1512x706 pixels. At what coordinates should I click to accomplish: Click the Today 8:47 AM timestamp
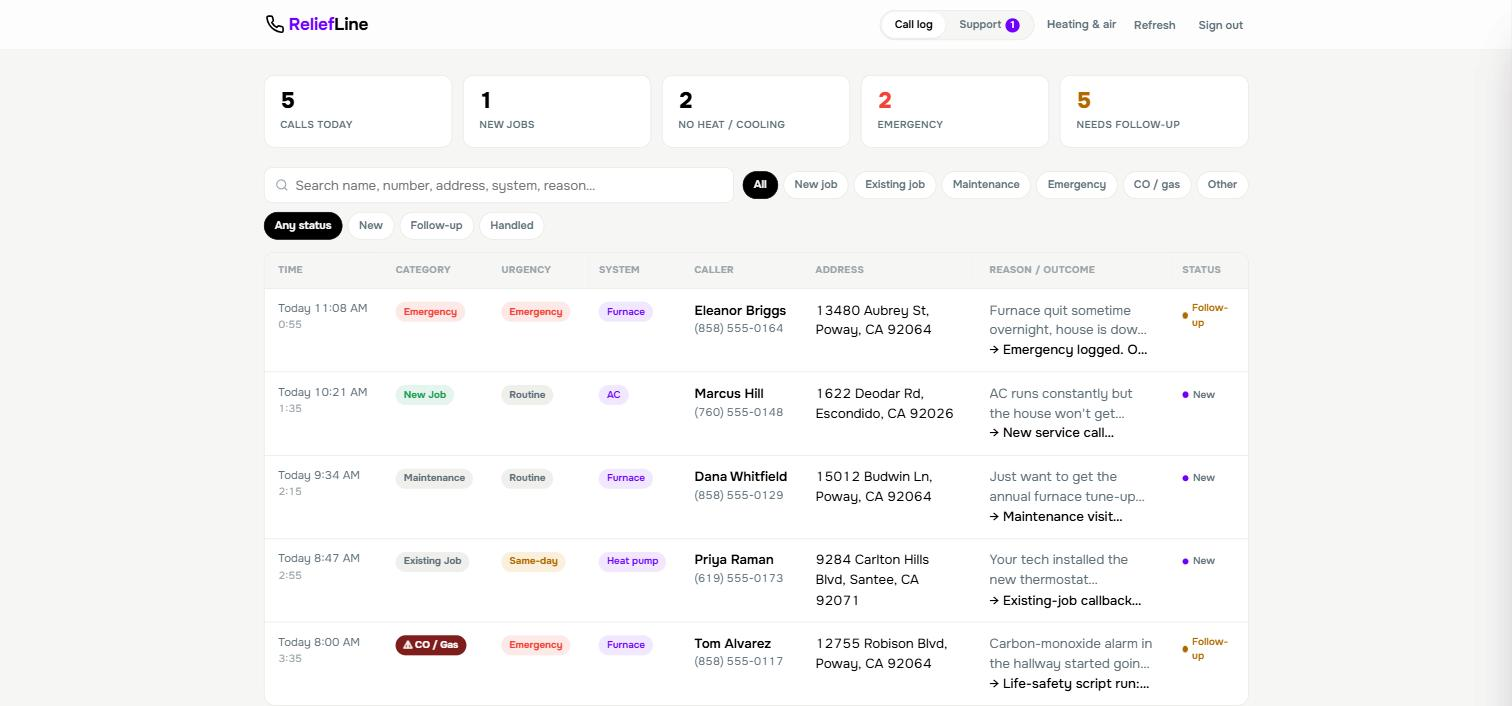coord(319,558)
